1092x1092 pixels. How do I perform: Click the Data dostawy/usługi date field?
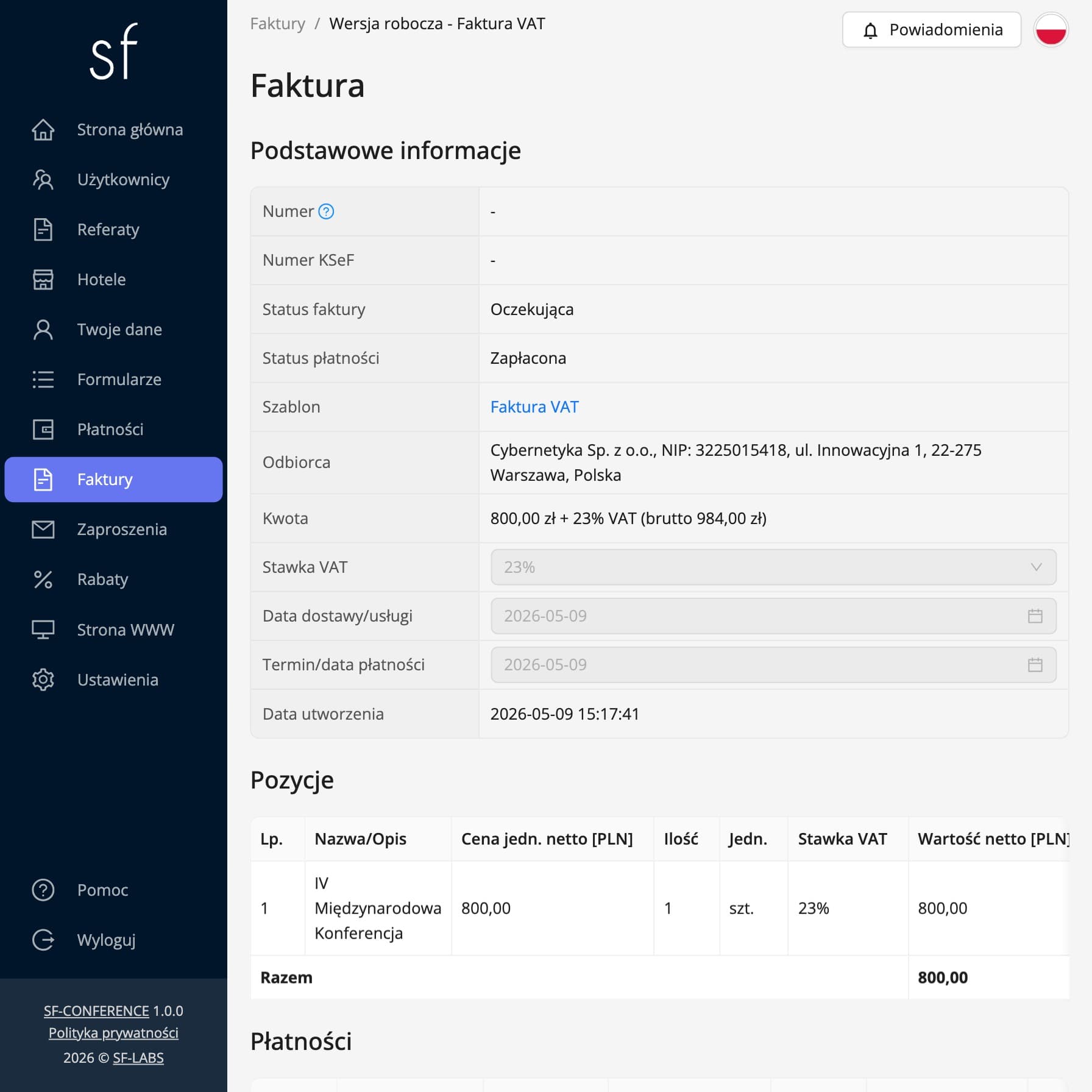point(773,616)
